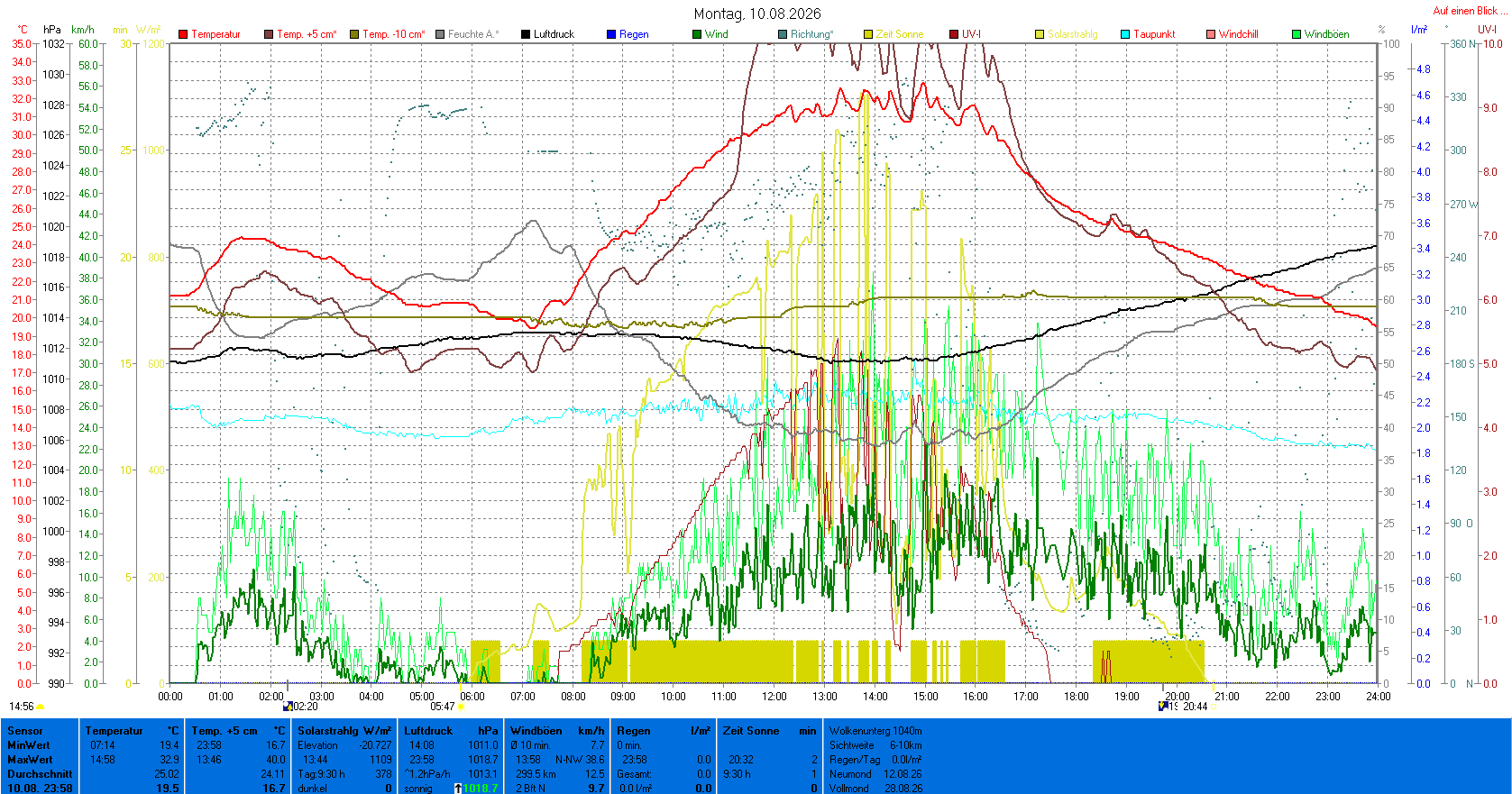Click the Temperatur °C table header
1512x794 pixels.
132,731
